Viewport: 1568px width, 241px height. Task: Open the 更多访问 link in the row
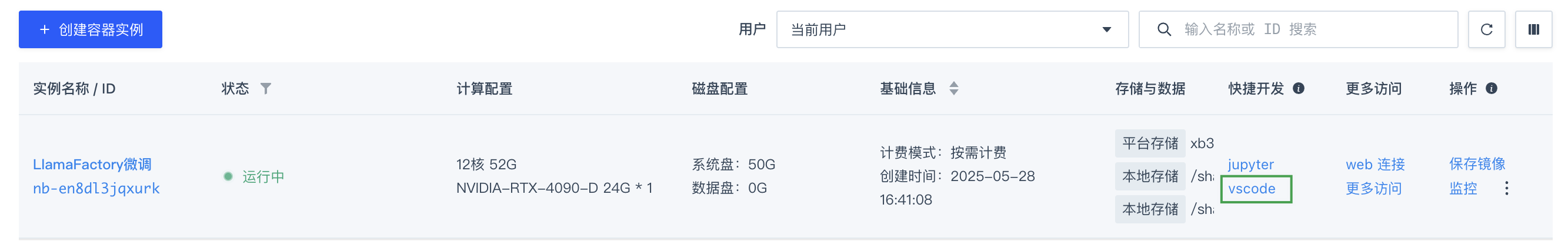point(1373,189)
